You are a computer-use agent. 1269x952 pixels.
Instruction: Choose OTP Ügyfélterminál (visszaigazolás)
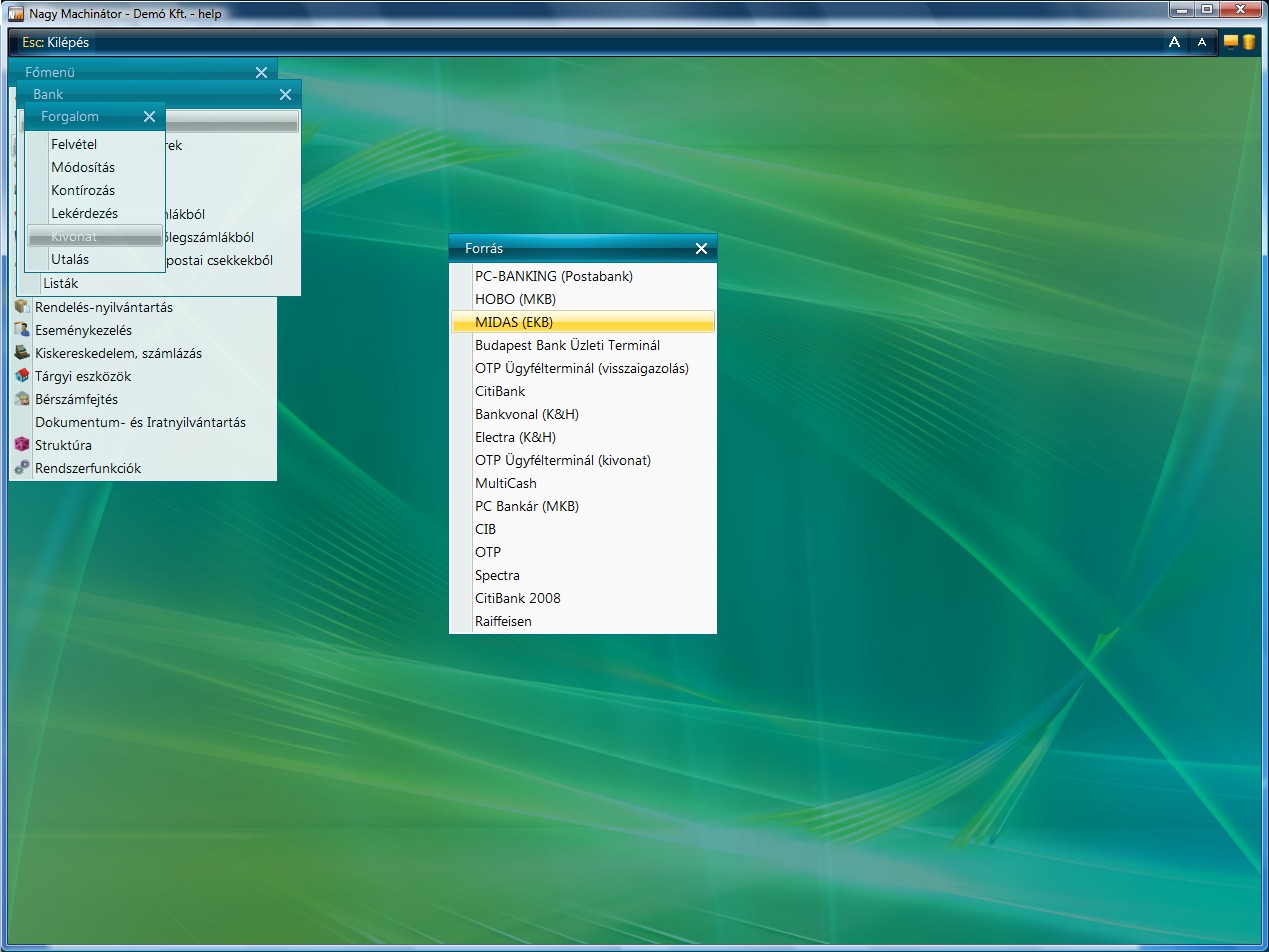tap(583, 368)
